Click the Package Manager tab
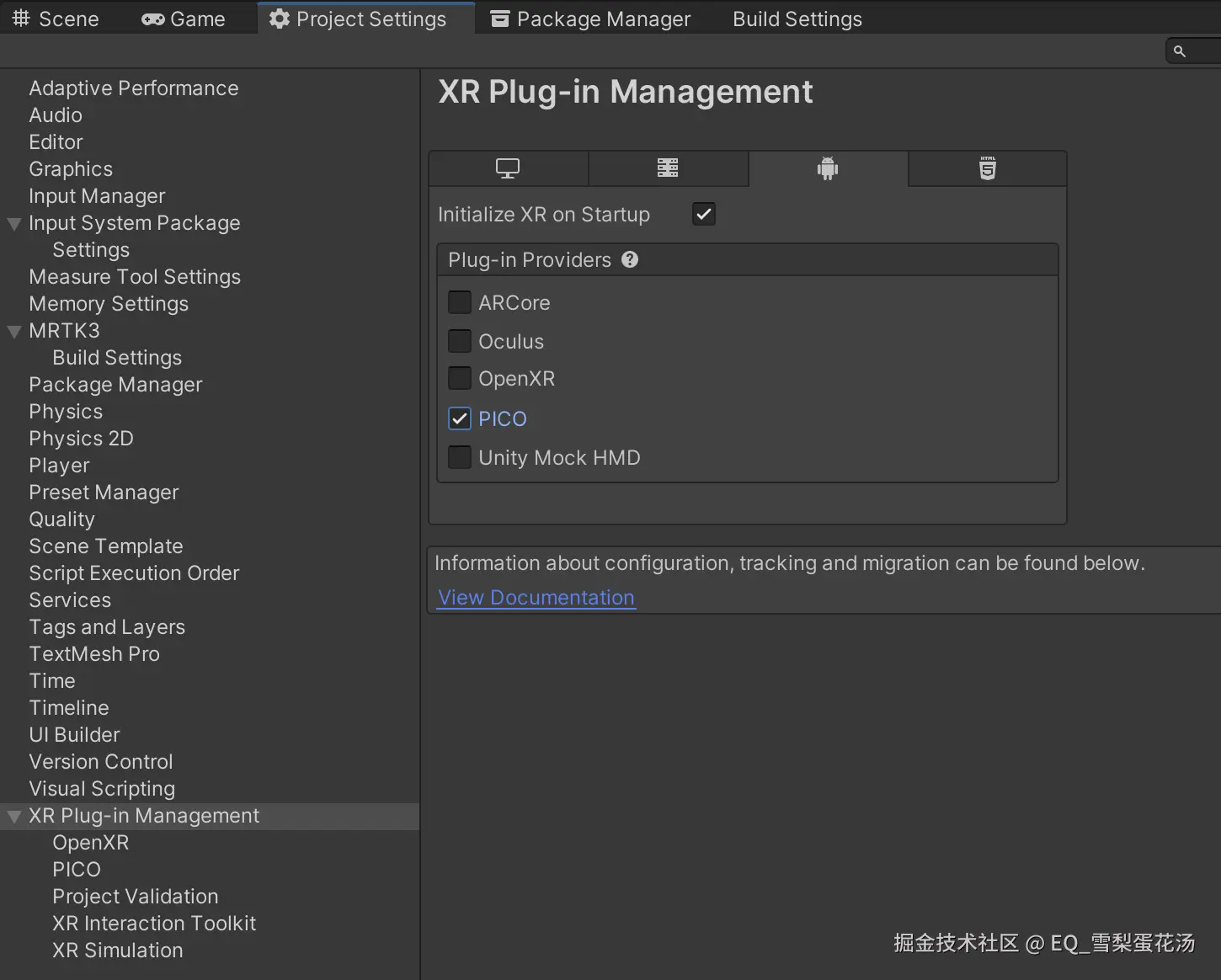 591,19
